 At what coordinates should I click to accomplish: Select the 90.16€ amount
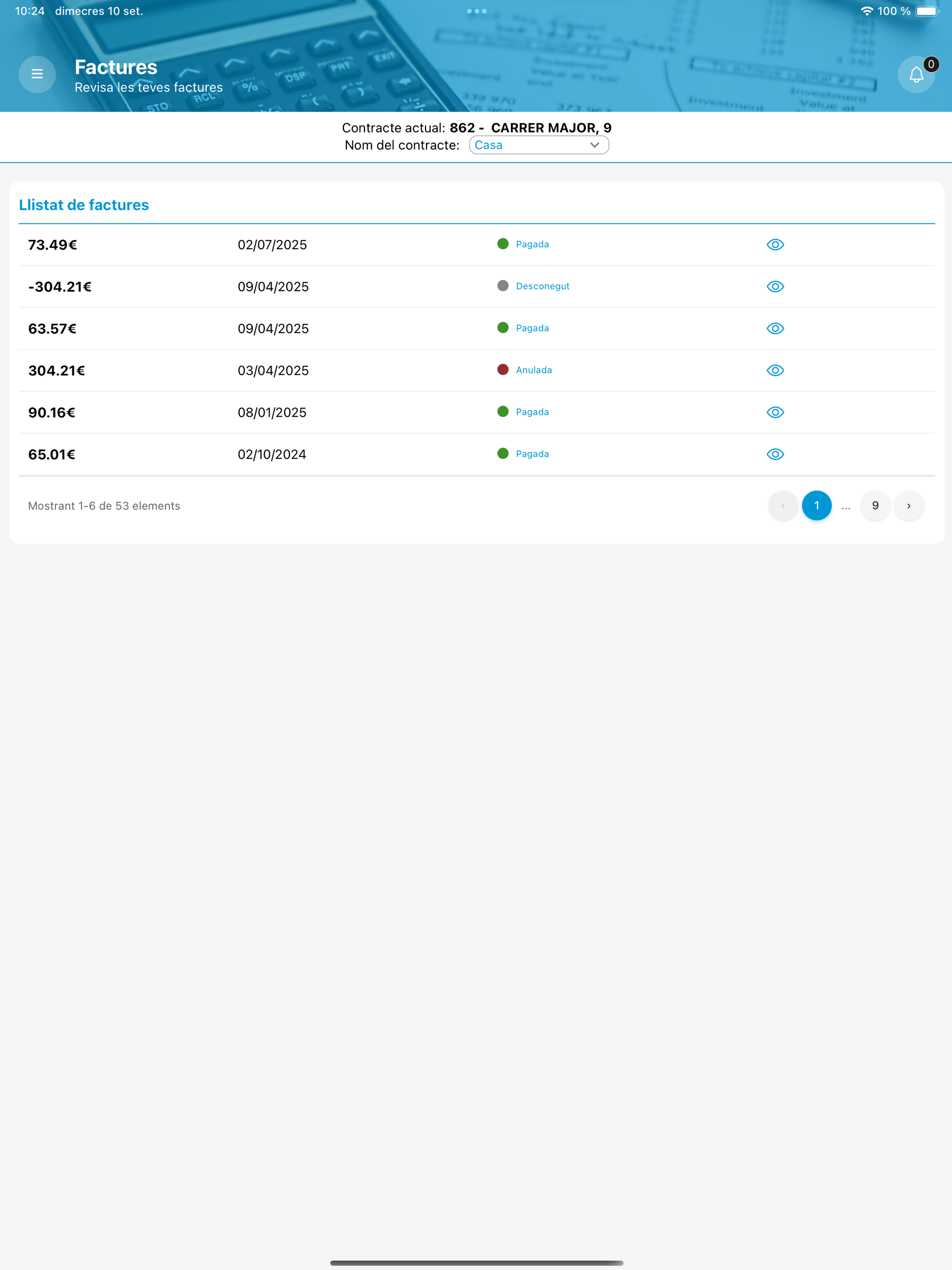tap(52, 413)
